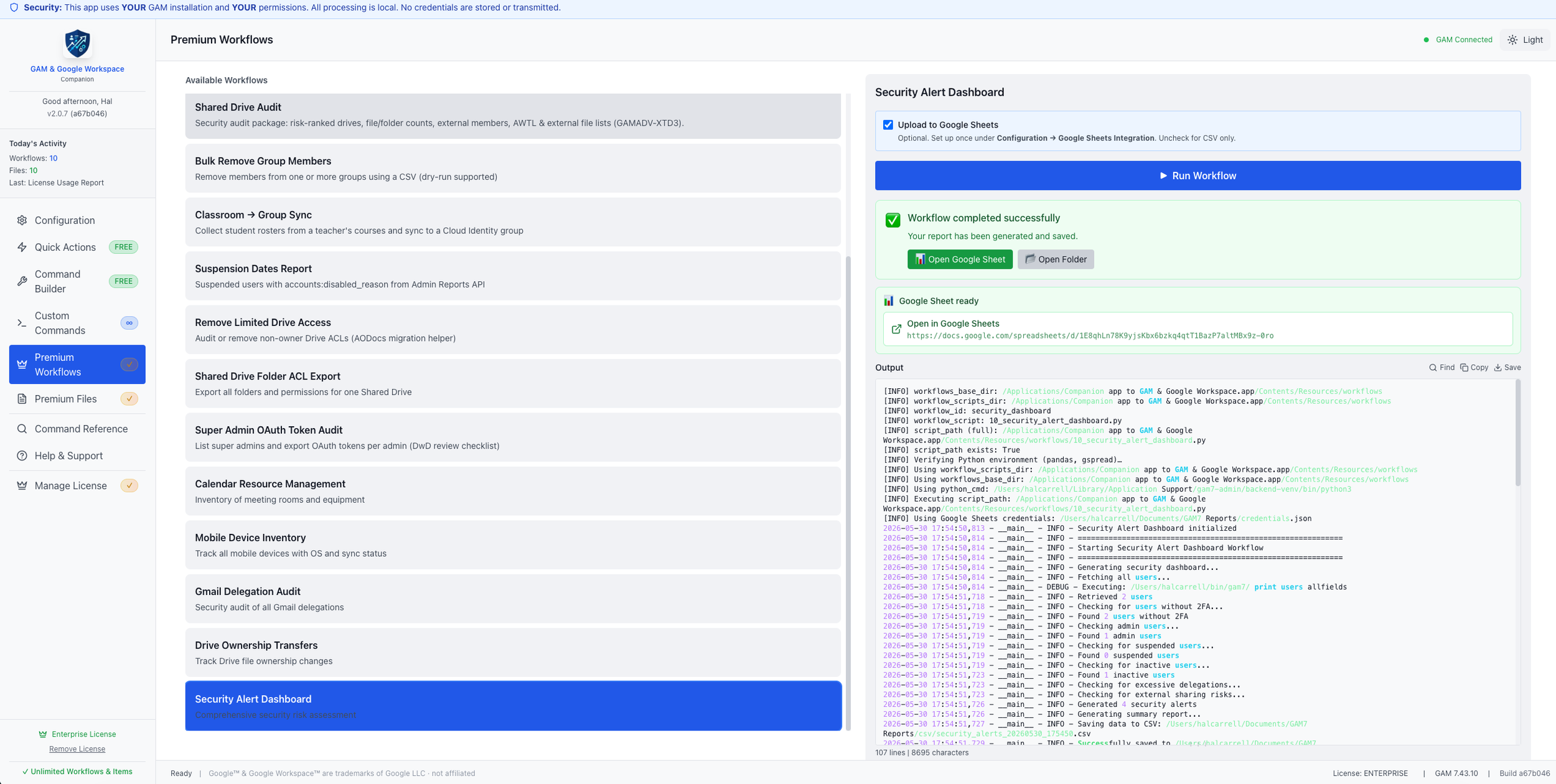Go to Command Builder

[x=77, y=281]
